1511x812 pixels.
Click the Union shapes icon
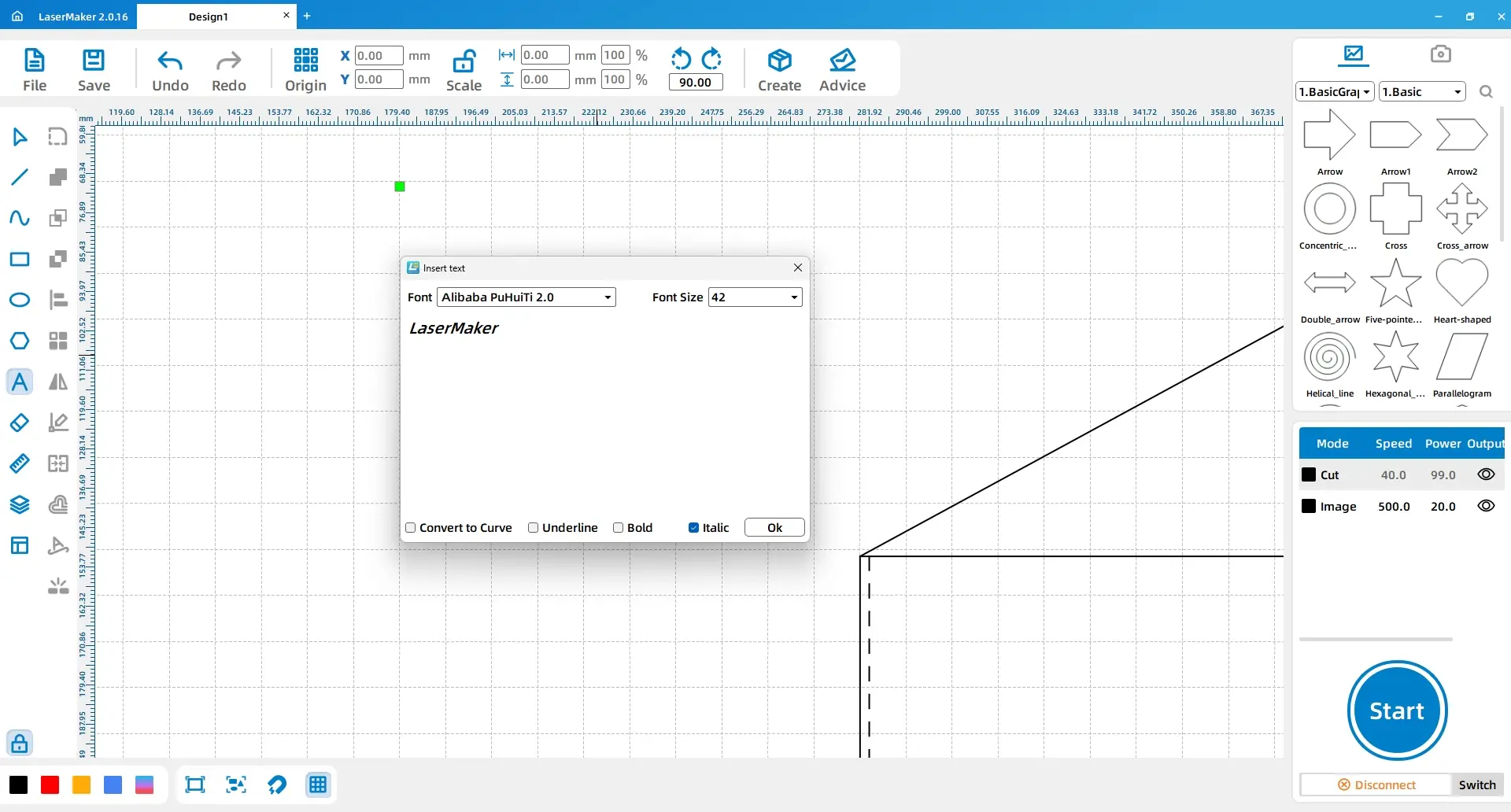[58, 177]
